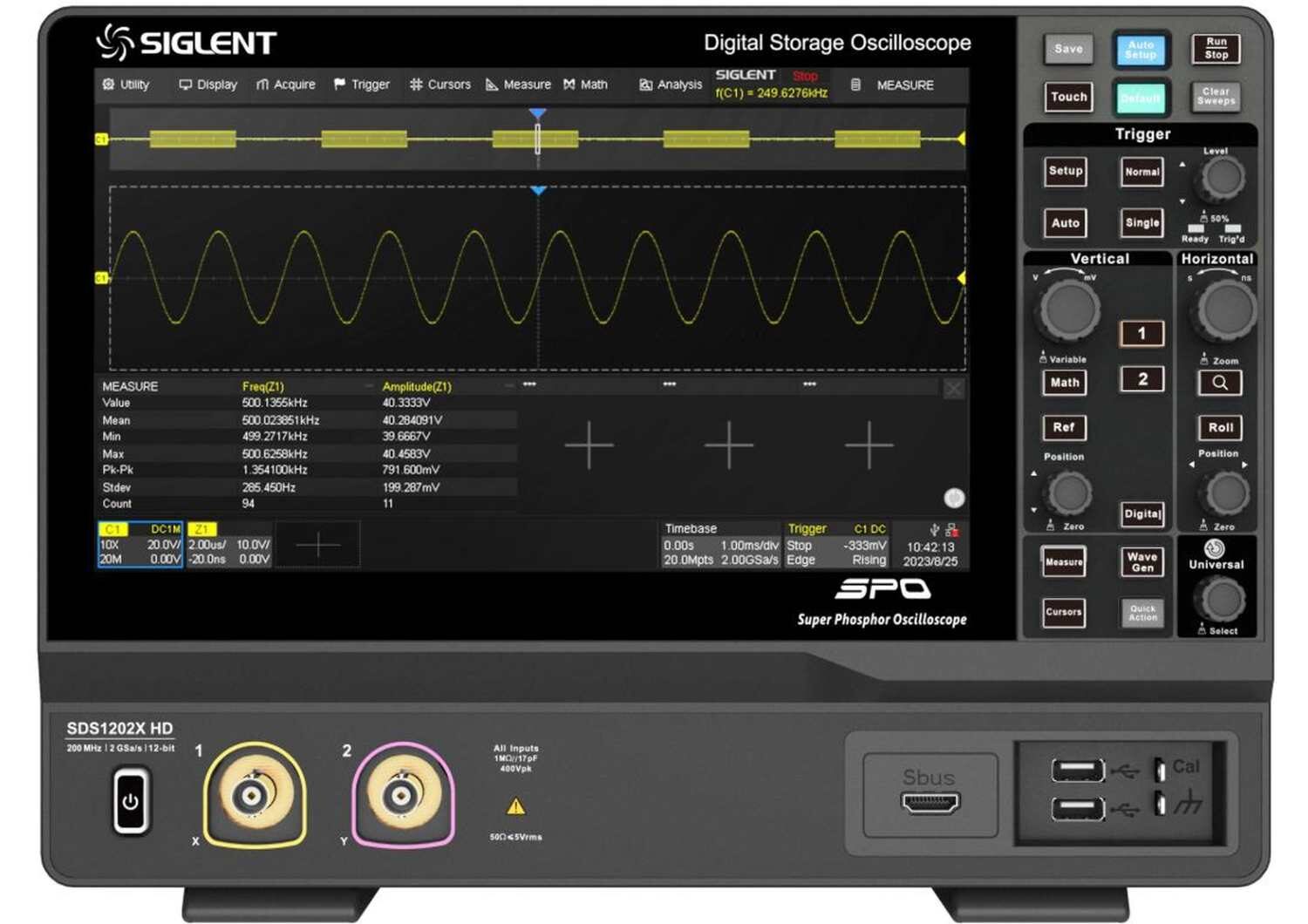
Task: Toggle the Run Stop button
Action: click(1216, 48)
